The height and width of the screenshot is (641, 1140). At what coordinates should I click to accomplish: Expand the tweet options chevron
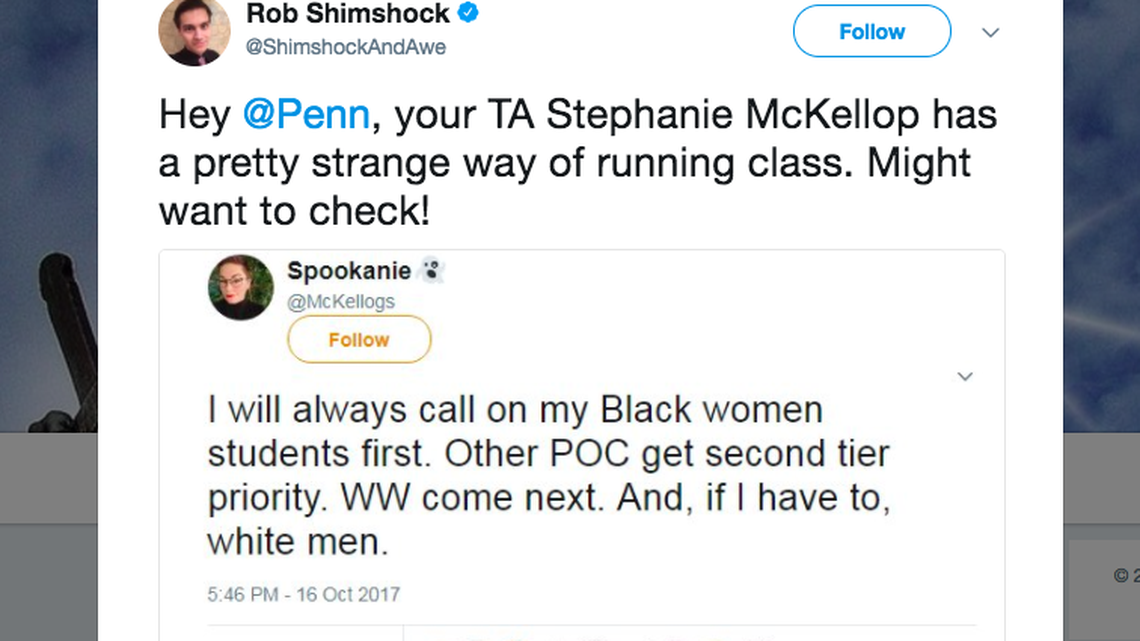pos(990,32)
